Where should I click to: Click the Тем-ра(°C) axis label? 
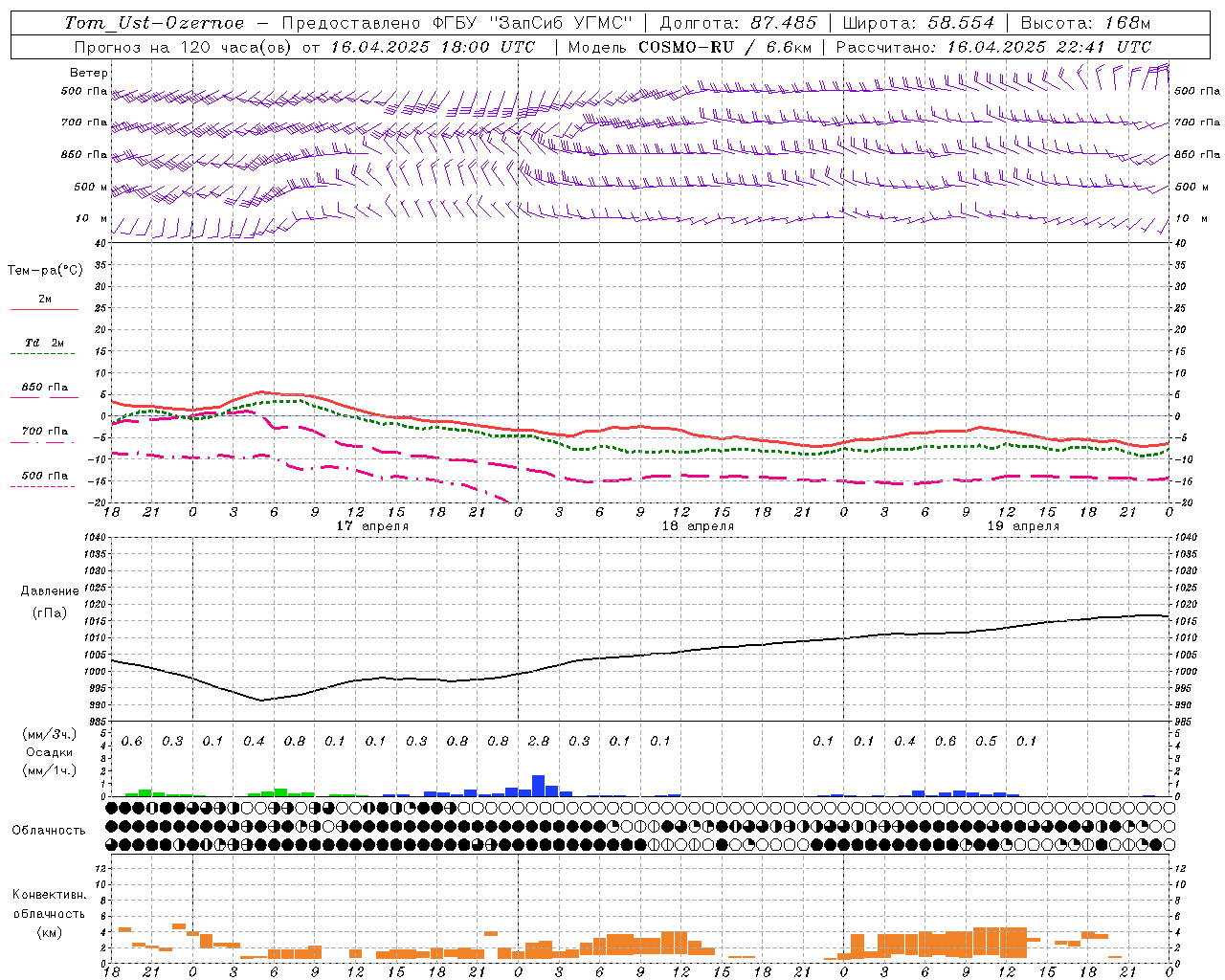click(45, 271)
